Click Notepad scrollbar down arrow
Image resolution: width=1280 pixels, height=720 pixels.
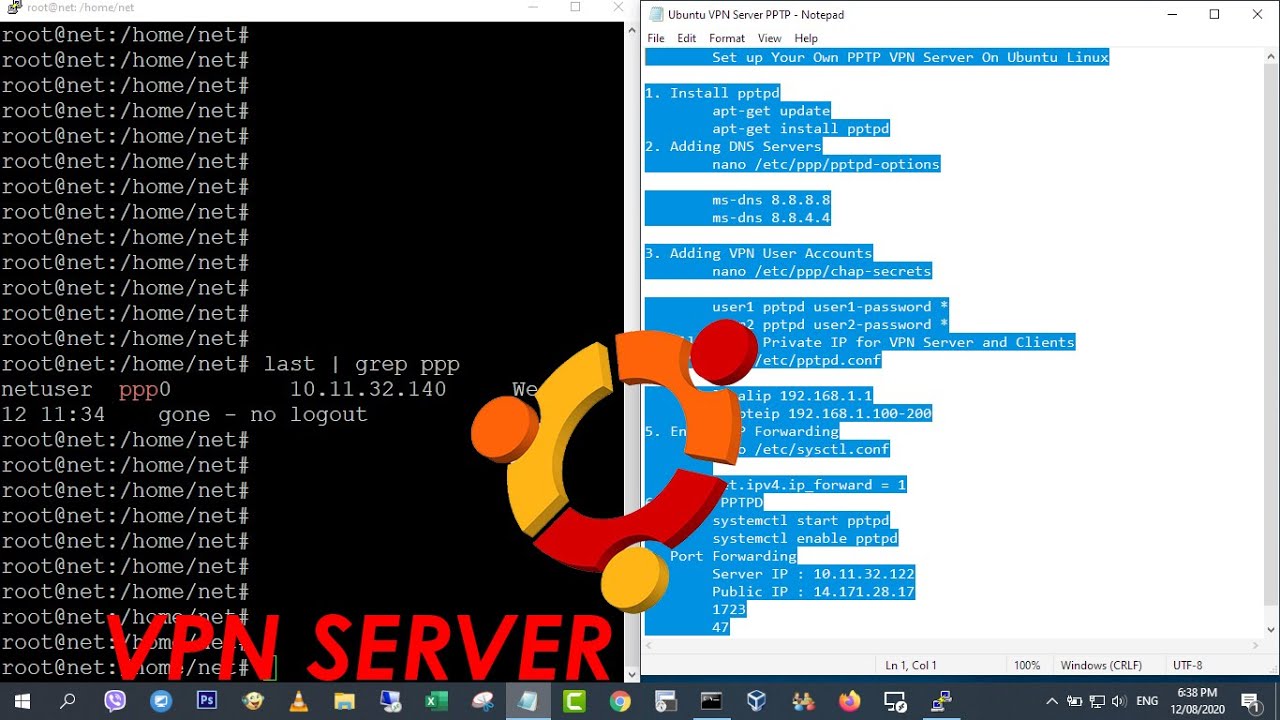1271,630
